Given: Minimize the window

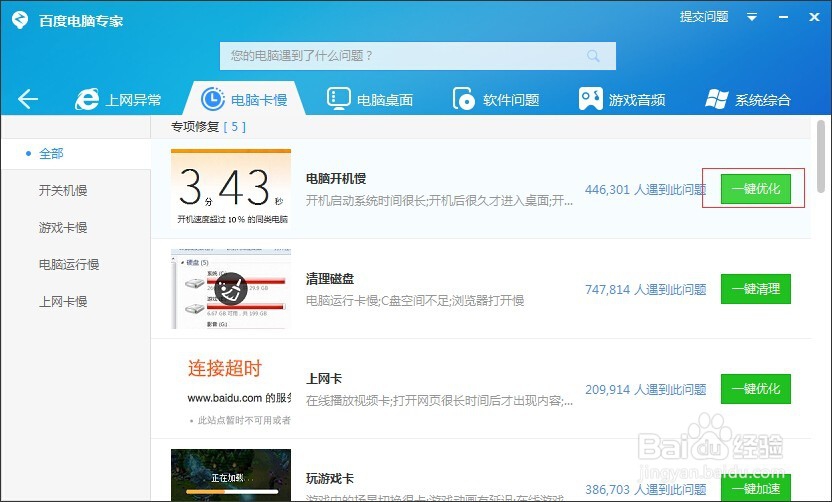Looking at the screenshot, I should [783, 18].
